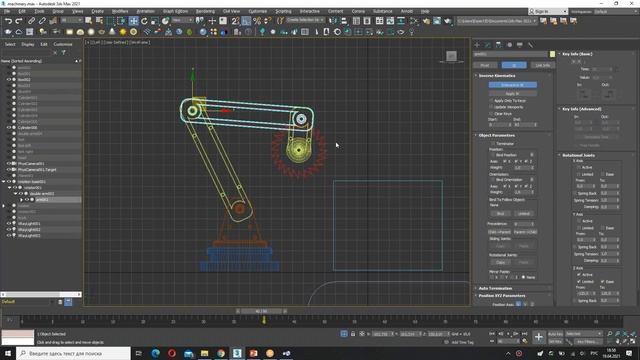The width and height of the screenshot is (640, 360).
Task: Open the Display panel tab
Action: click(520, 45)
